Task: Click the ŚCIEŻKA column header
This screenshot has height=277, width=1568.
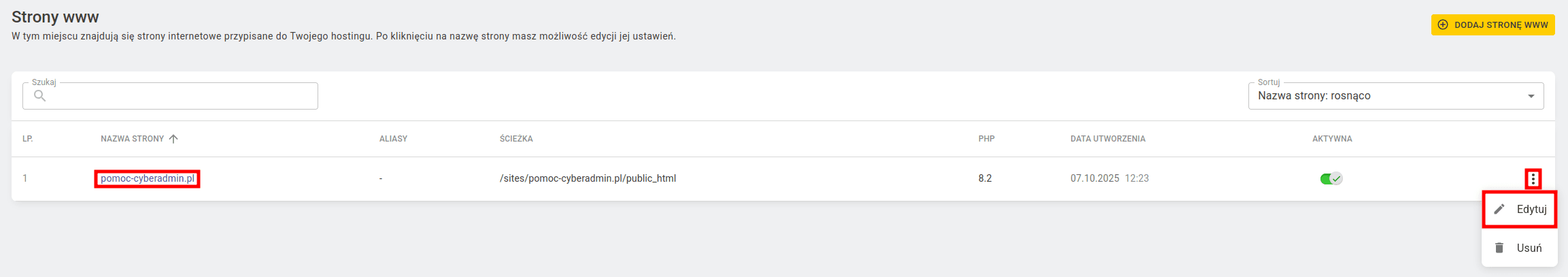Action: click(x=516, y=139)
